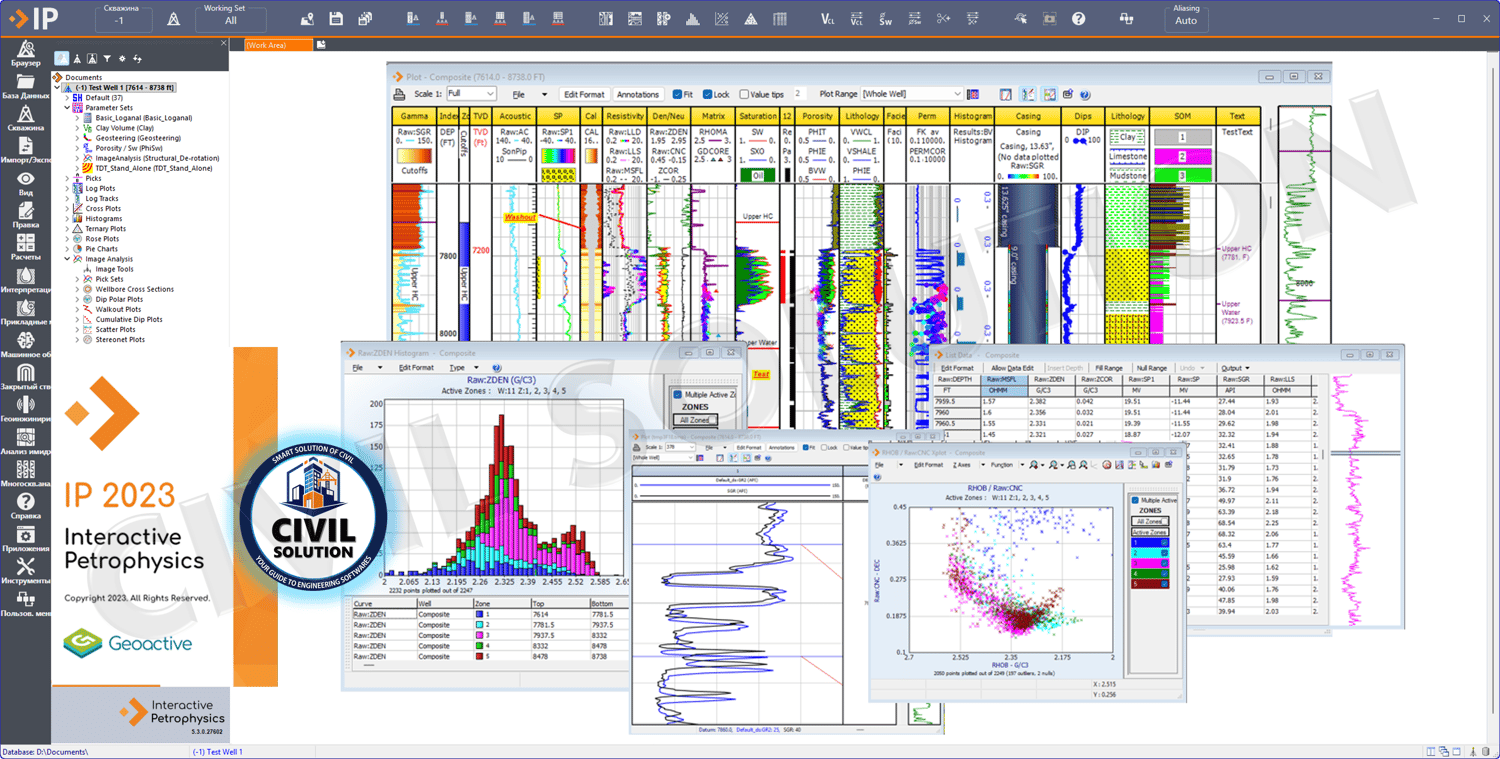Toggle zone 4 checkbox in the Xplot zones list
The image size is (1500, 759).
(x=1164, y=573)
